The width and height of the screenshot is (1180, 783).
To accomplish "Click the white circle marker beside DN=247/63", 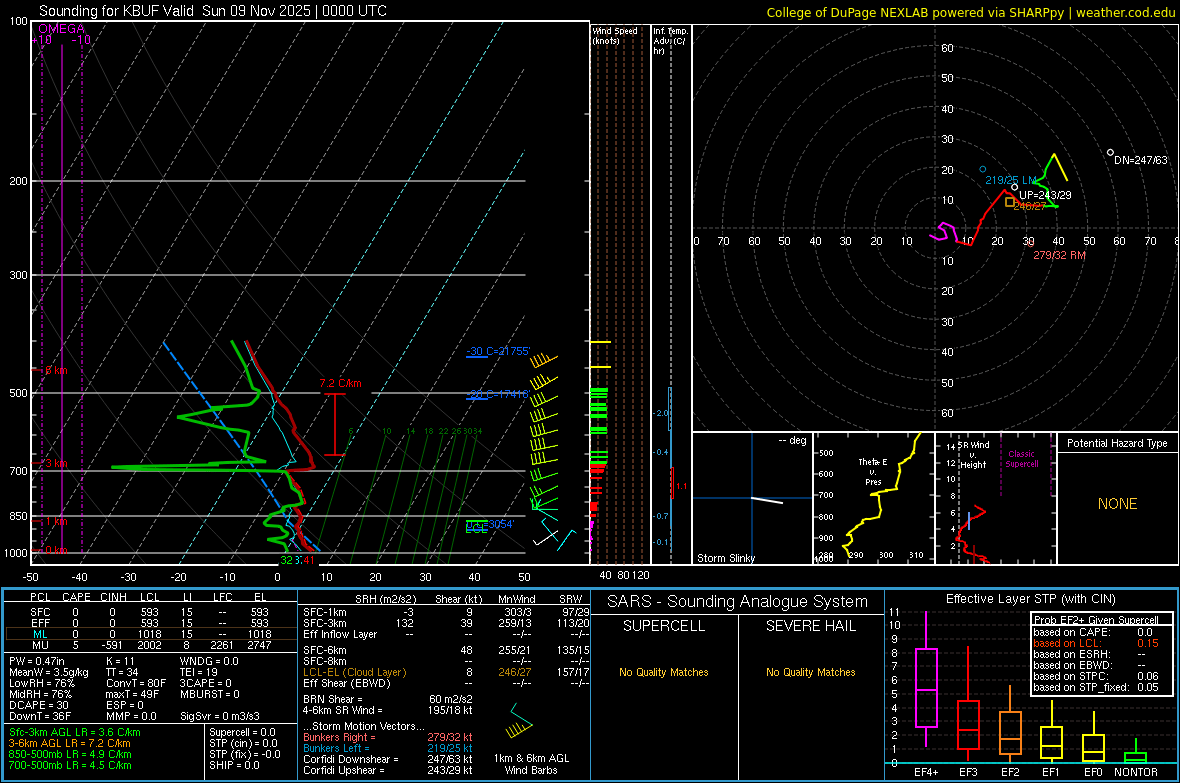I will click(1111, 153).
